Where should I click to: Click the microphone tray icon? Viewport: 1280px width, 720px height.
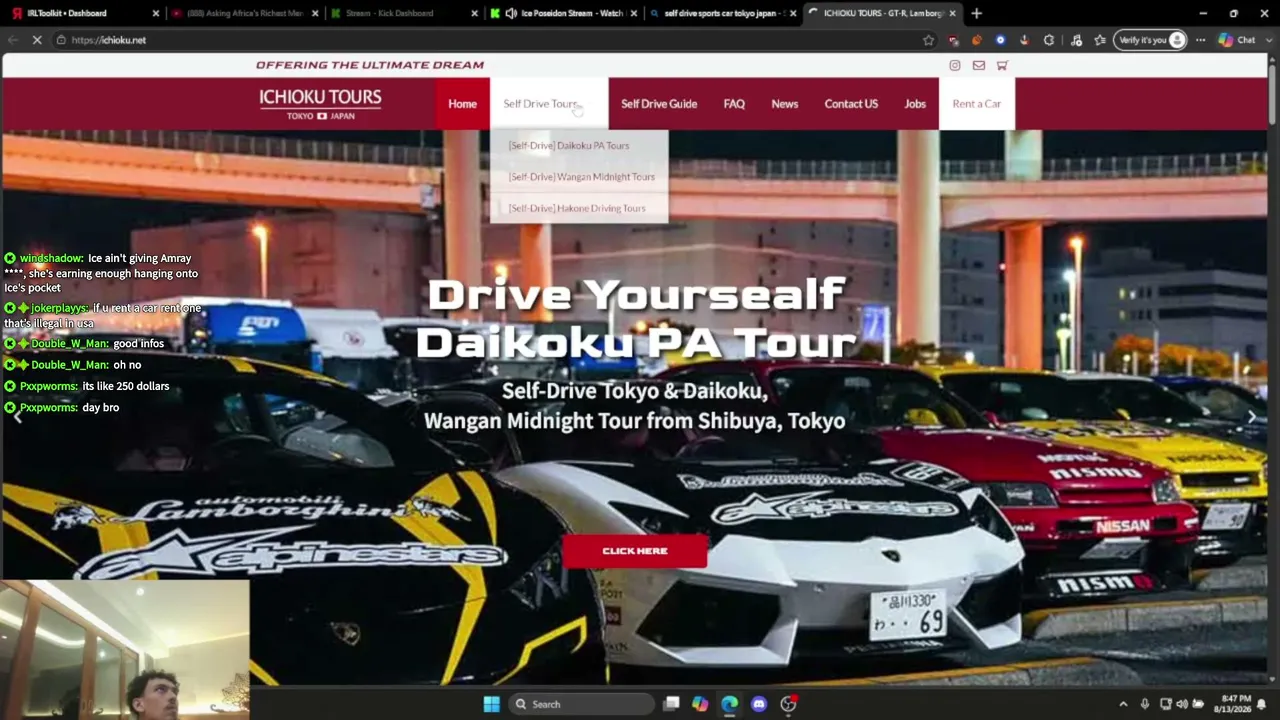1145,704
